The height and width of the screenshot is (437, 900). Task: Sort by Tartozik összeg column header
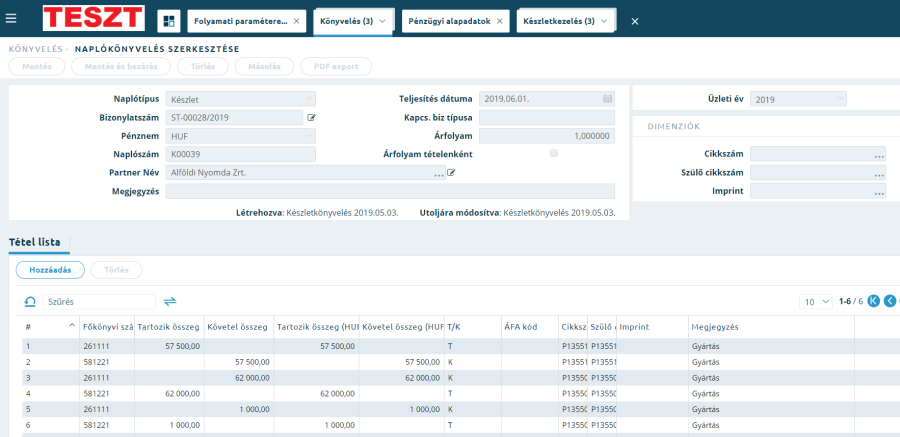(169, 327)
